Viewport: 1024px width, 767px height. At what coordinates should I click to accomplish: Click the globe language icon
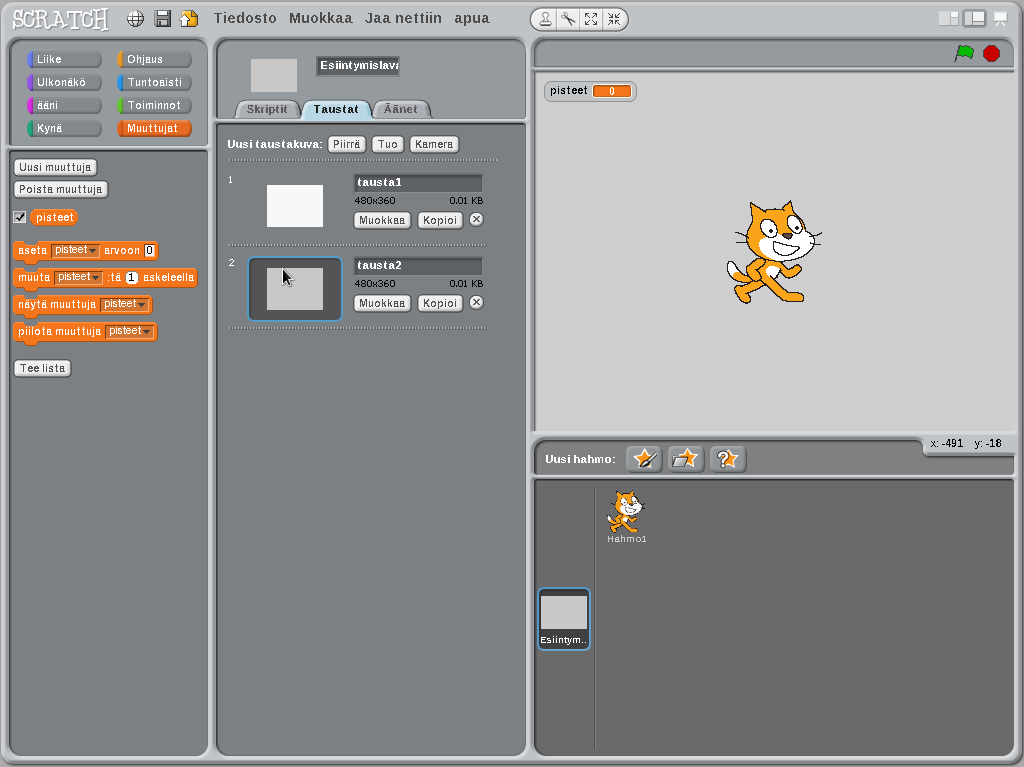(135, 19)
